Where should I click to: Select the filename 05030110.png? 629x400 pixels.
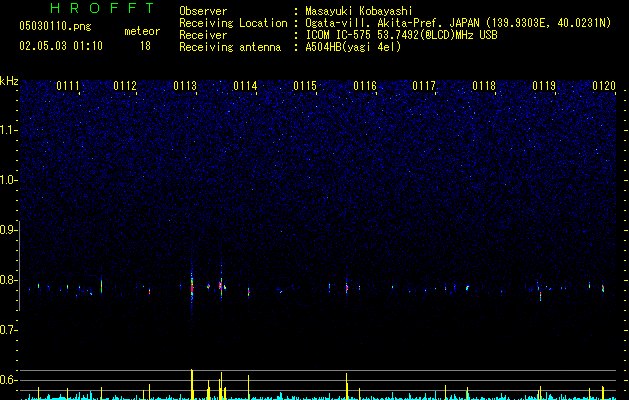tap(55, 26)
